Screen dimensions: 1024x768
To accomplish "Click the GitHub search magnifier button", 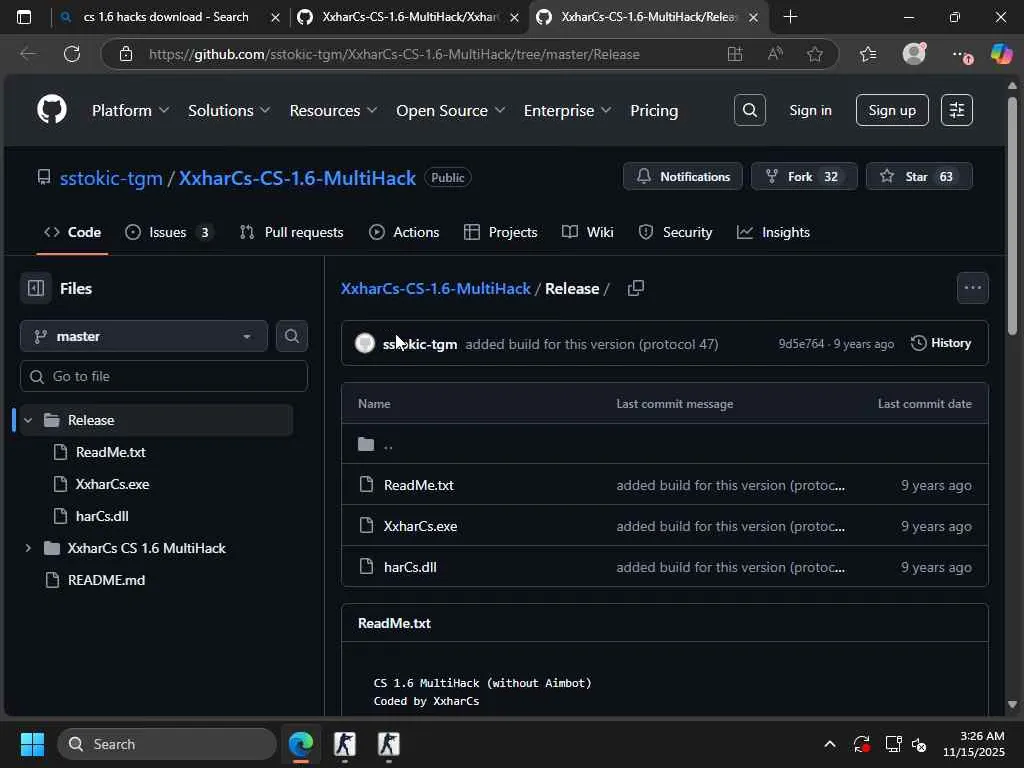I will (750, 110).
